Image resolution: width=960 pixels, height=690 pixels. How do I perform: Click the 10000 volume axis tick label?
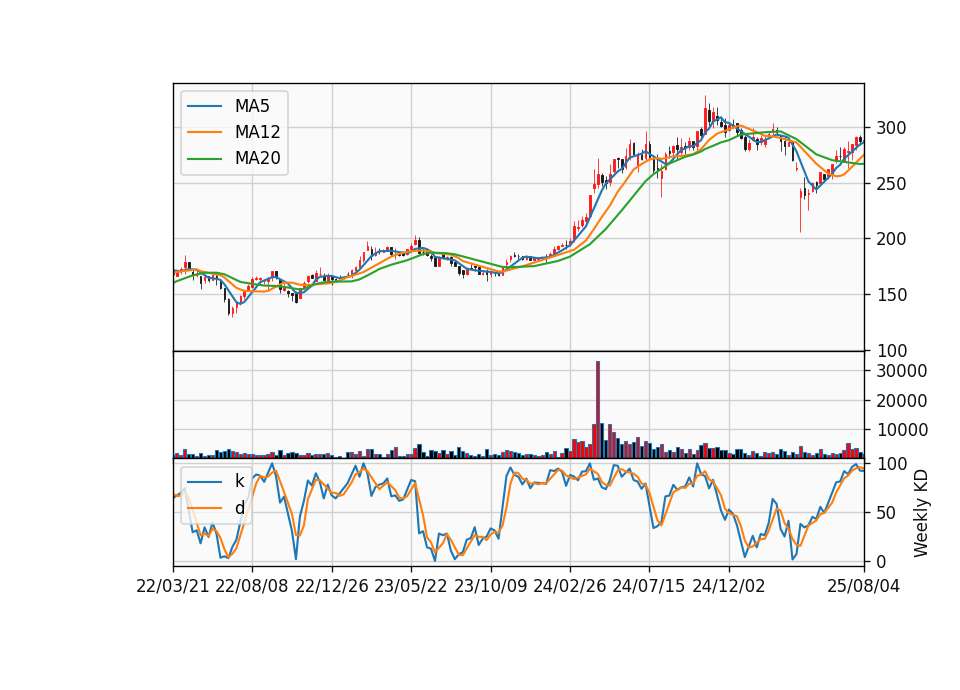coord(902,430)
